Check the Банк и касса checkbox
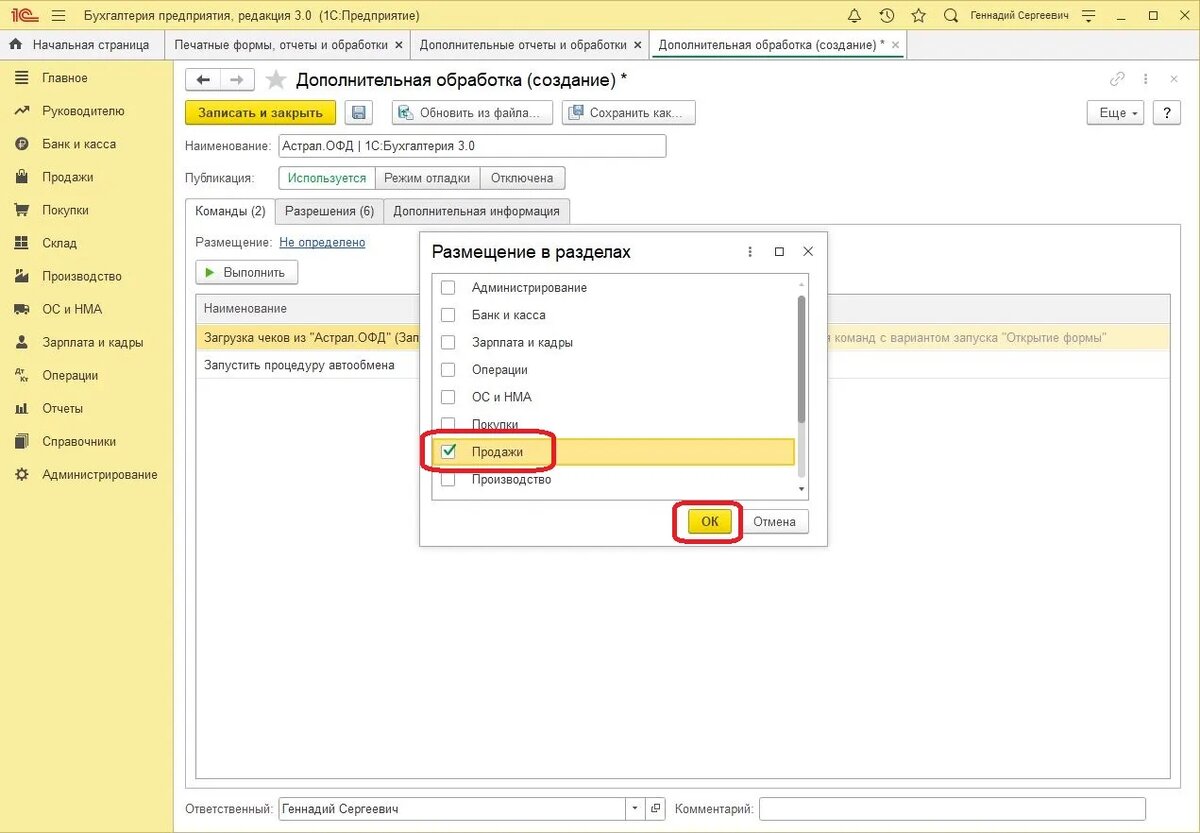 448,315
